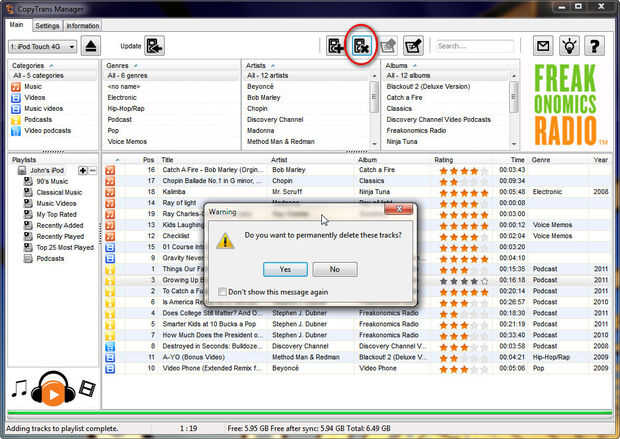Select the Music category
The height and width of the screenshot is (439, 620).
(x=33, y=87)
